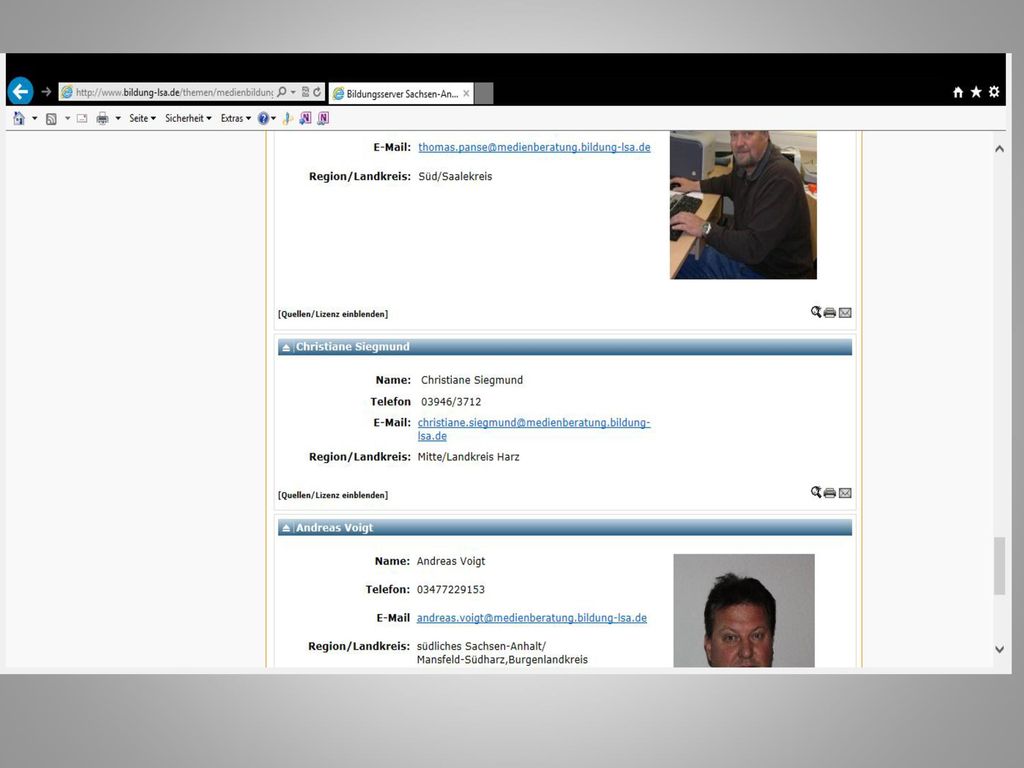Click the OneNote linked notes icon
This screenshot has height=768, width=1024.
323,118
